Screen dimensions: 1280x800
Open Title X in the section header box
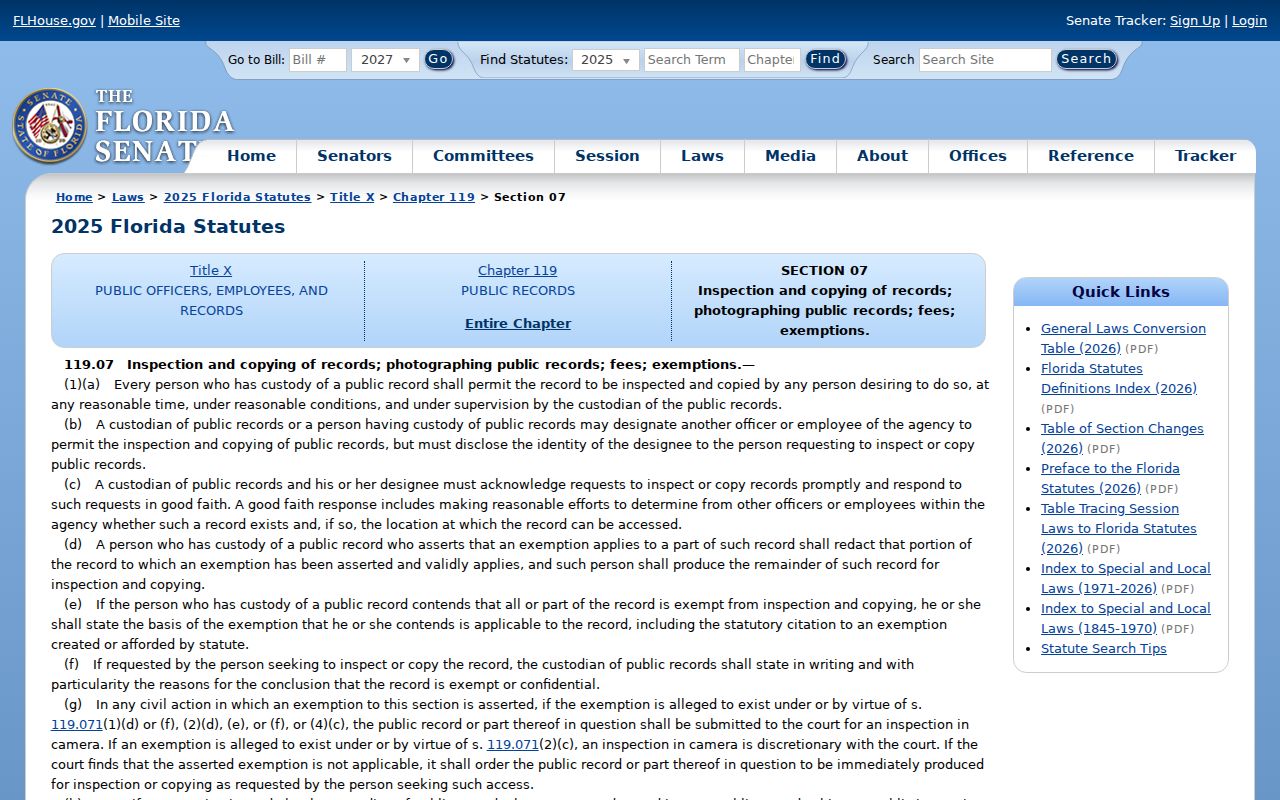click(x=211, y=271)
